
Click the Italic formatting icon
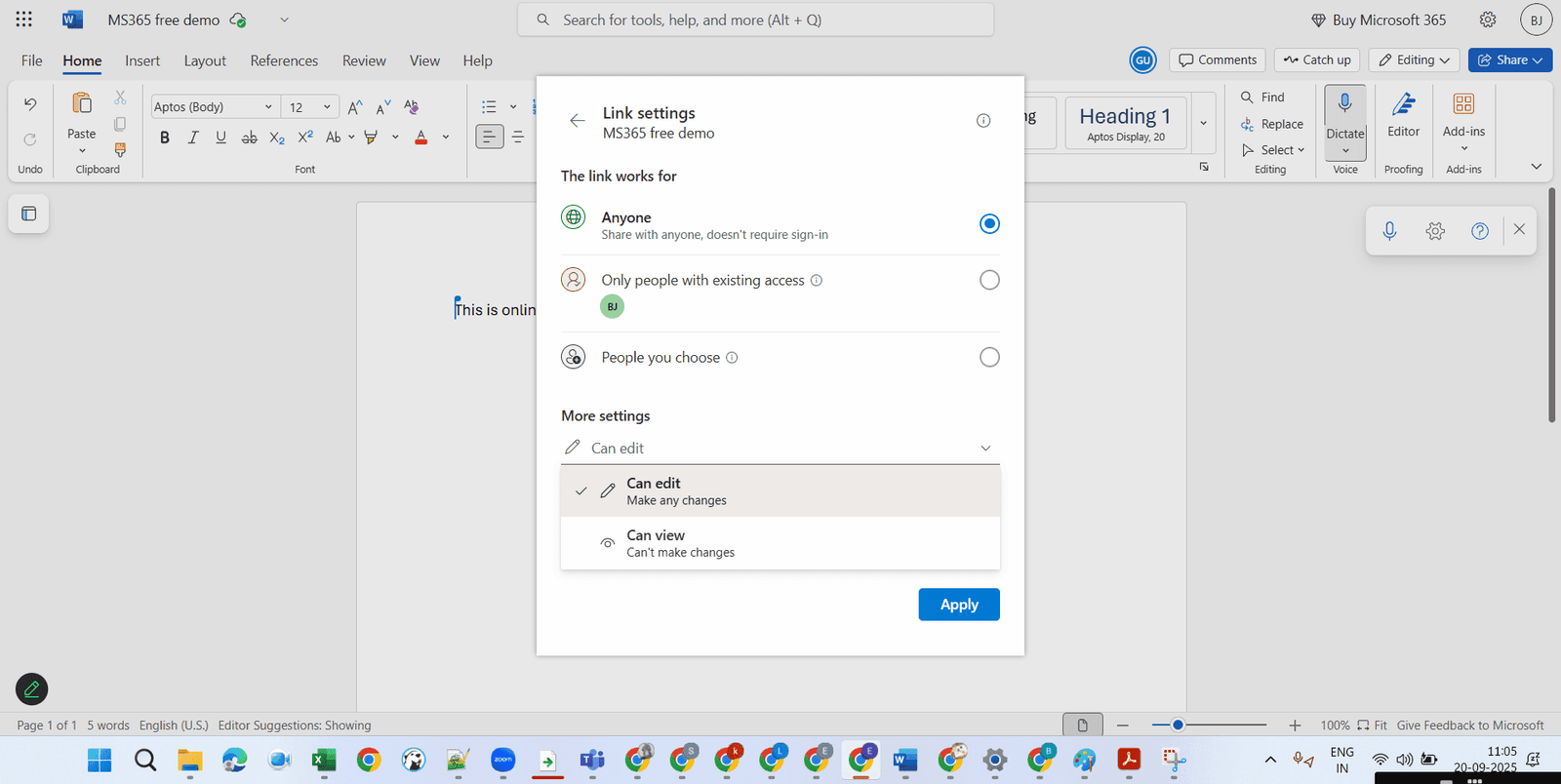pyautogui.click(x=193, y=137)
